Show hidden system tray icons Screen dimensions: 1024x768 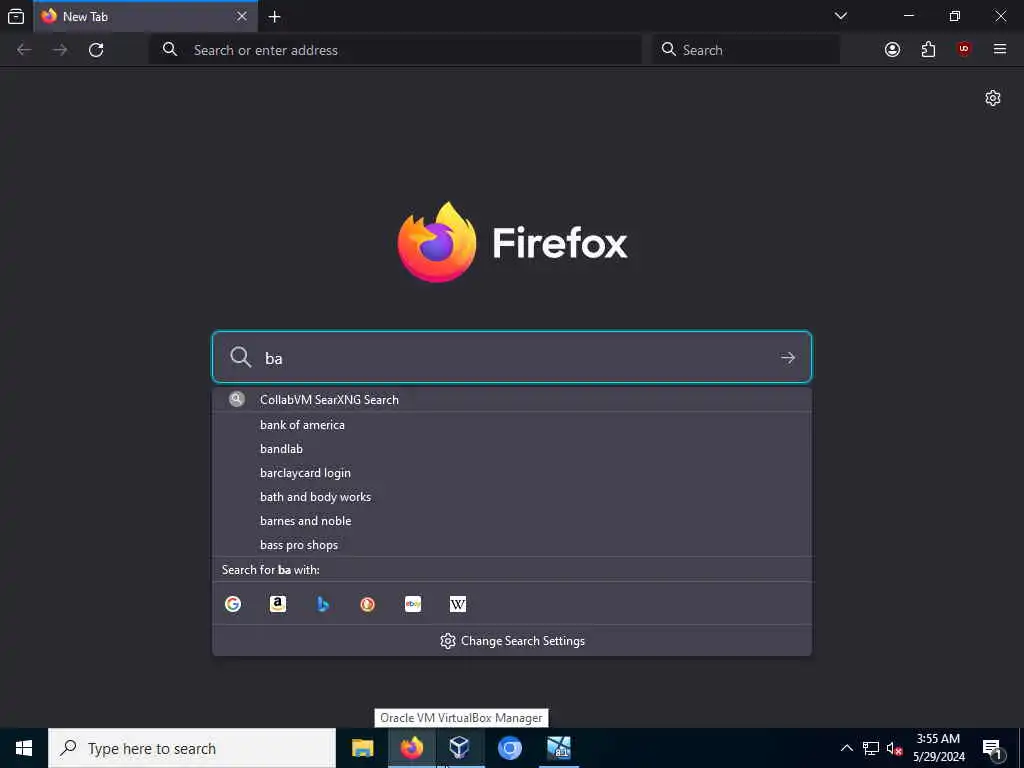pos(846,748)
